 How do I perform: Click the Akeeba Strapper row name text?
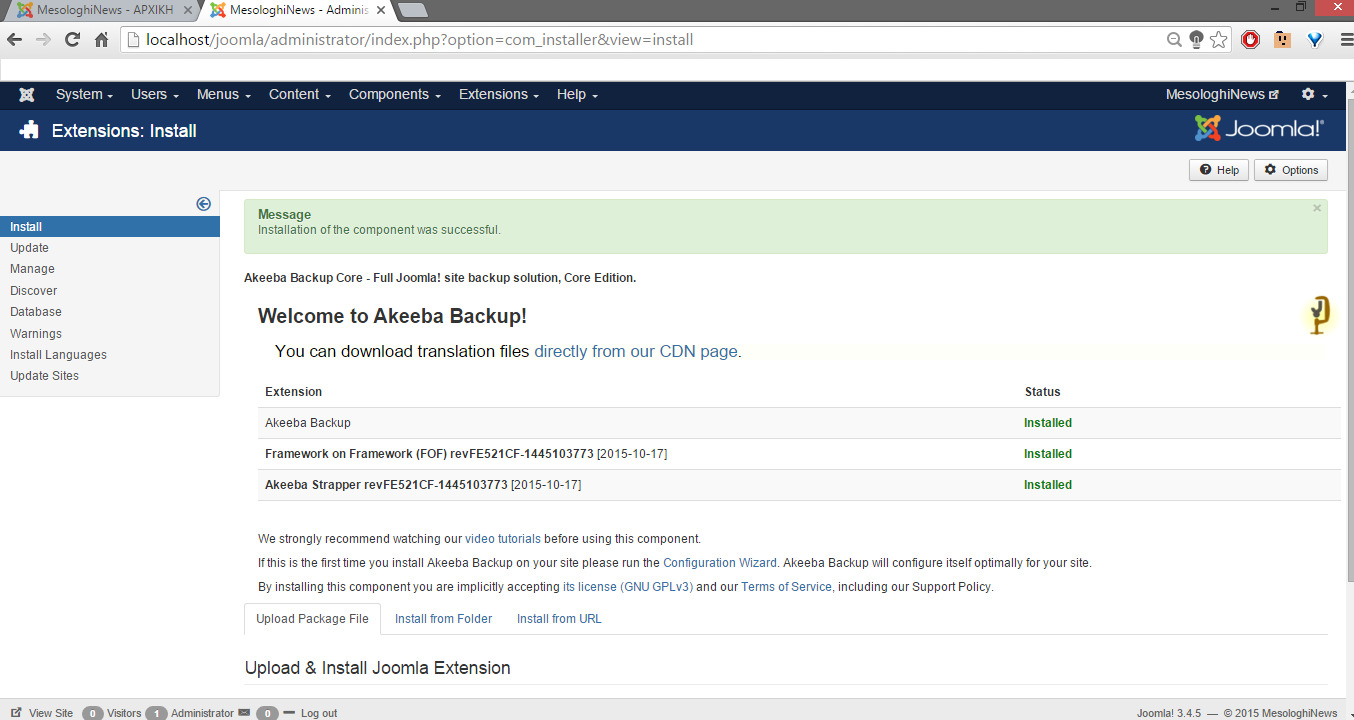(x=423, y=485)
